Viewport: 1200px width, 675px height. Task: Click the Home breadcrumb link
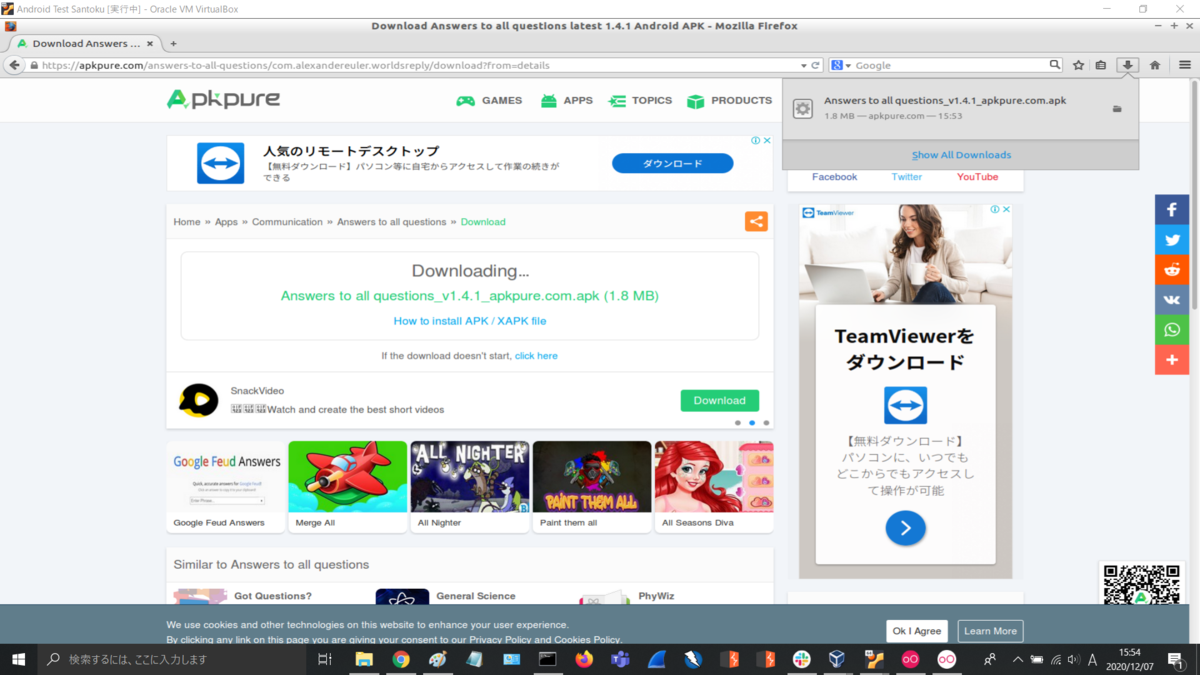click(187, 222)
